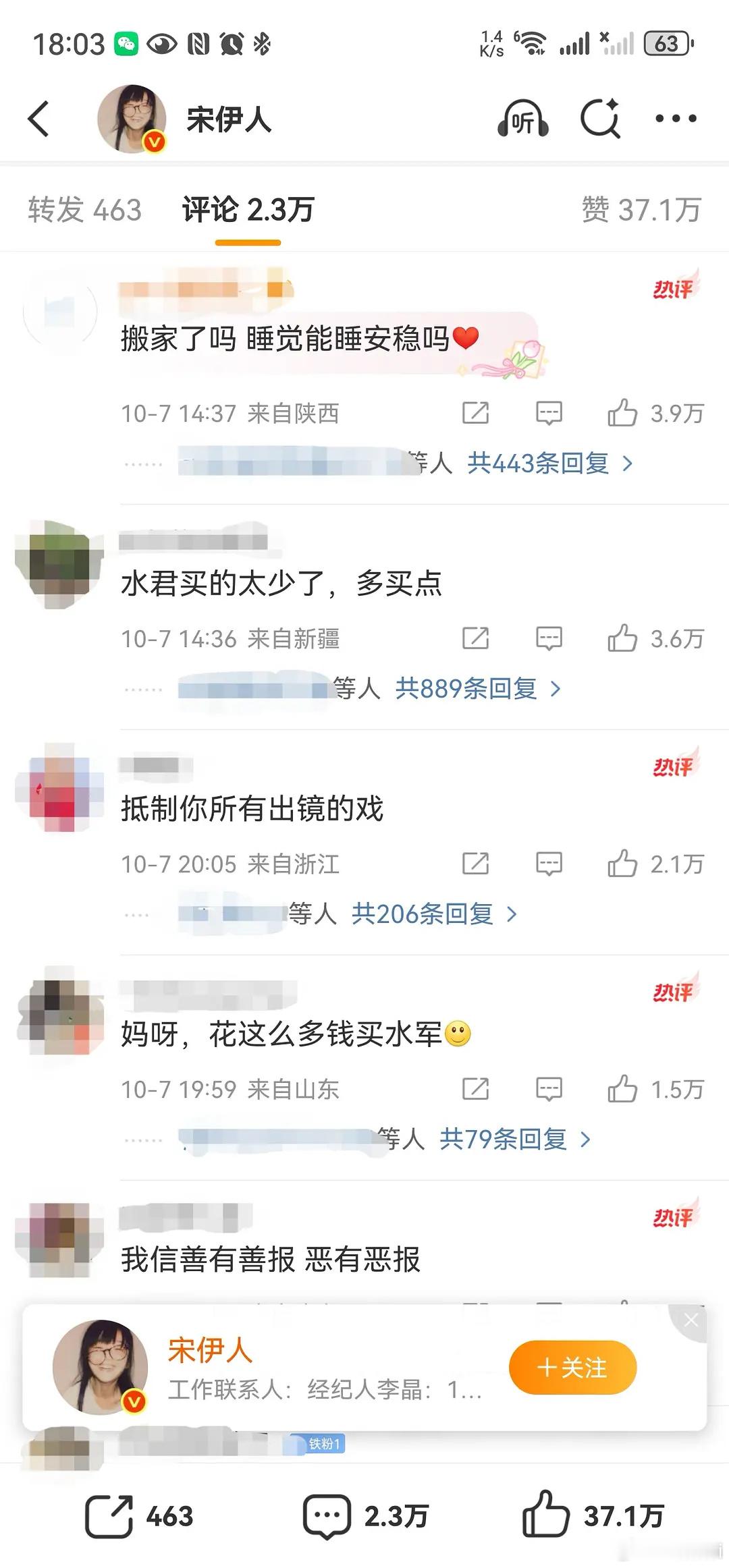Like the 水君买的太少了 comment
Viewport: 729px width, 1568px height.
click(622, 638)
